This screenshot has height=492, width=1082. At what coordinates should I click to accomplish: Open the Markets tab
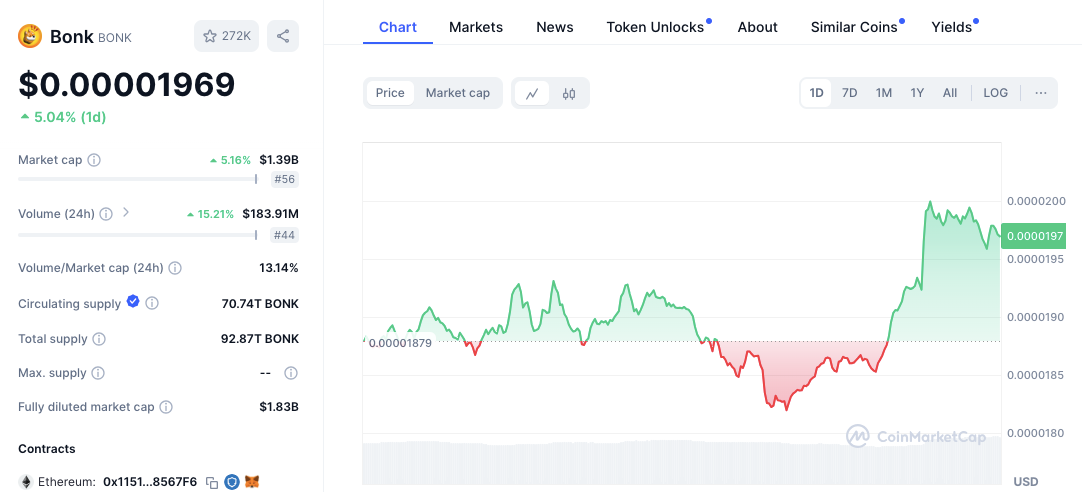[x=476, y=27]
